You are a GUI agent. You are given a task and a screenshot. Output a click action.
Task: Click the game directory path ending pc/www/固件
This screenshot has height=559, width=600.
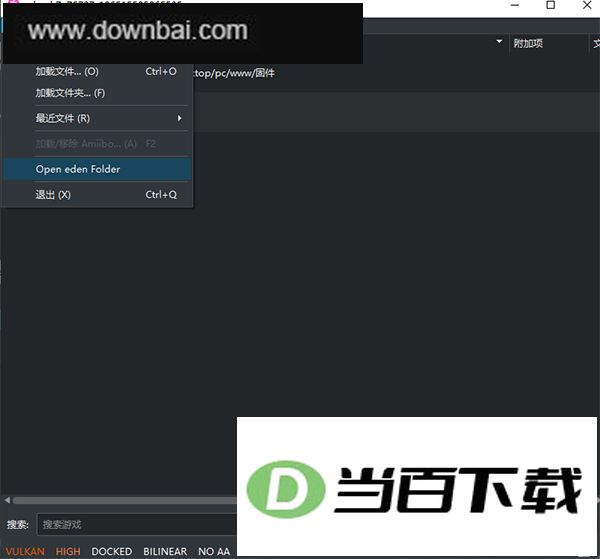[234, 73]
